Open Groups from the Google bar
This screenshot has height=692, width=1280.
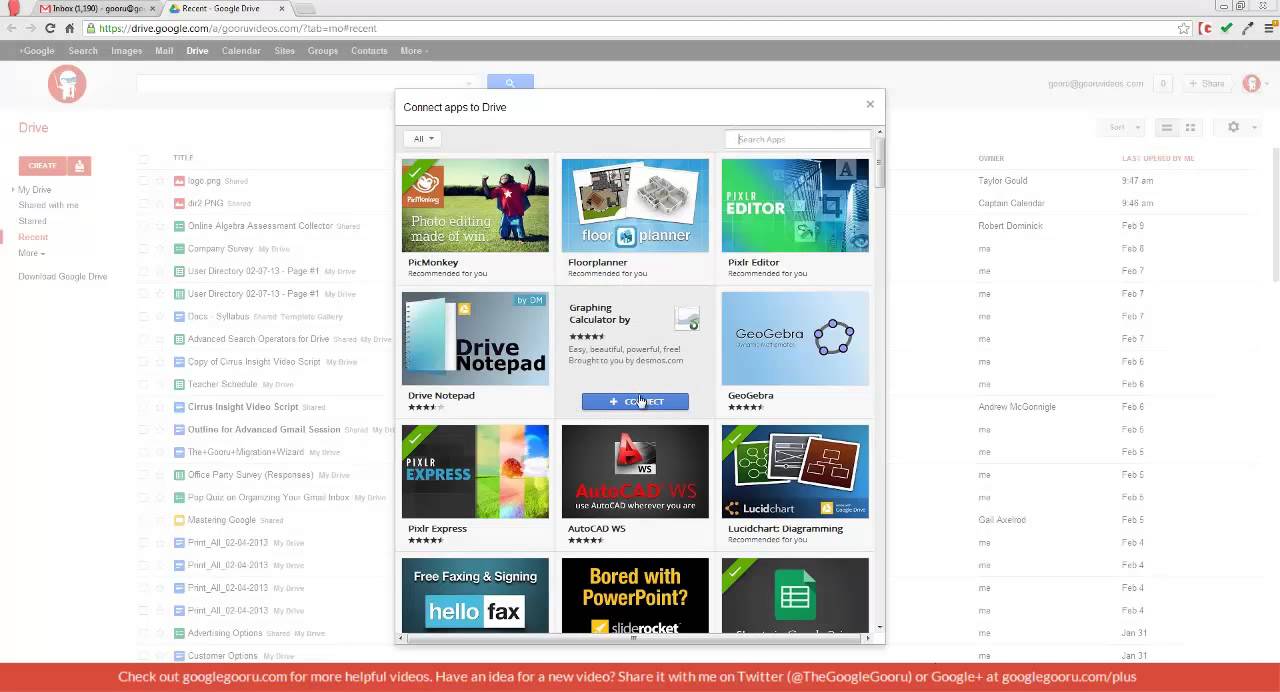(323, 51)
